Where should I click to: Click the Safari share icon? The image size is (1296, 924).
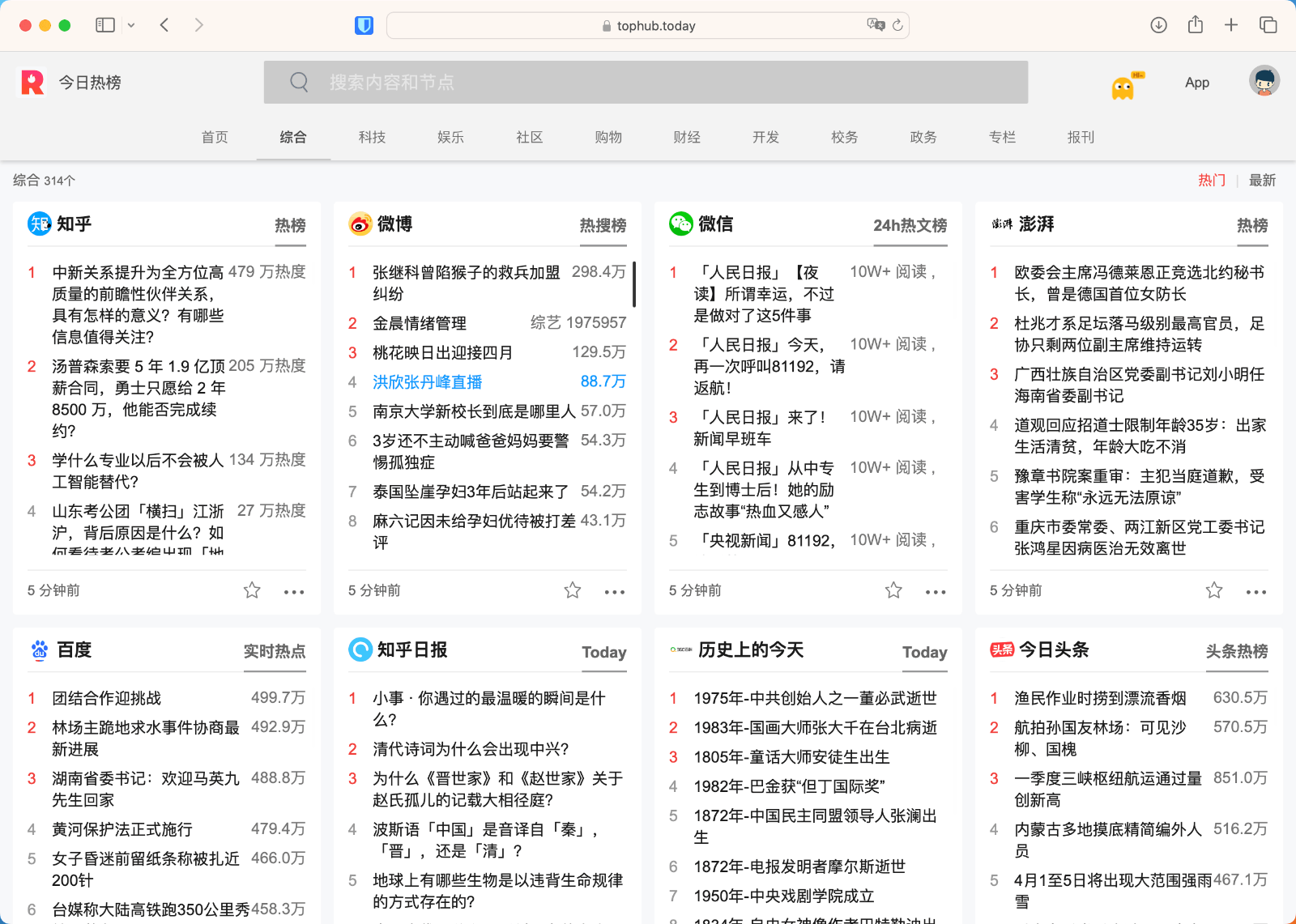click(x=1195, y=25)
